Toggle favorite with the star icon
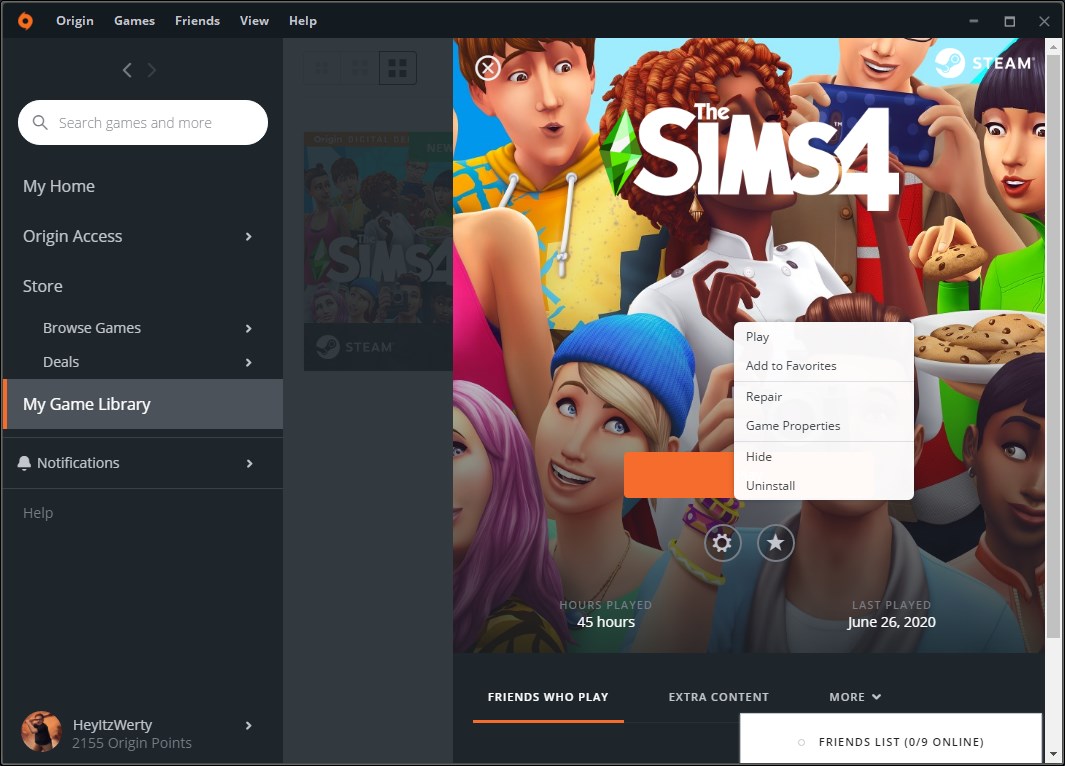 (x=776, y=543)
